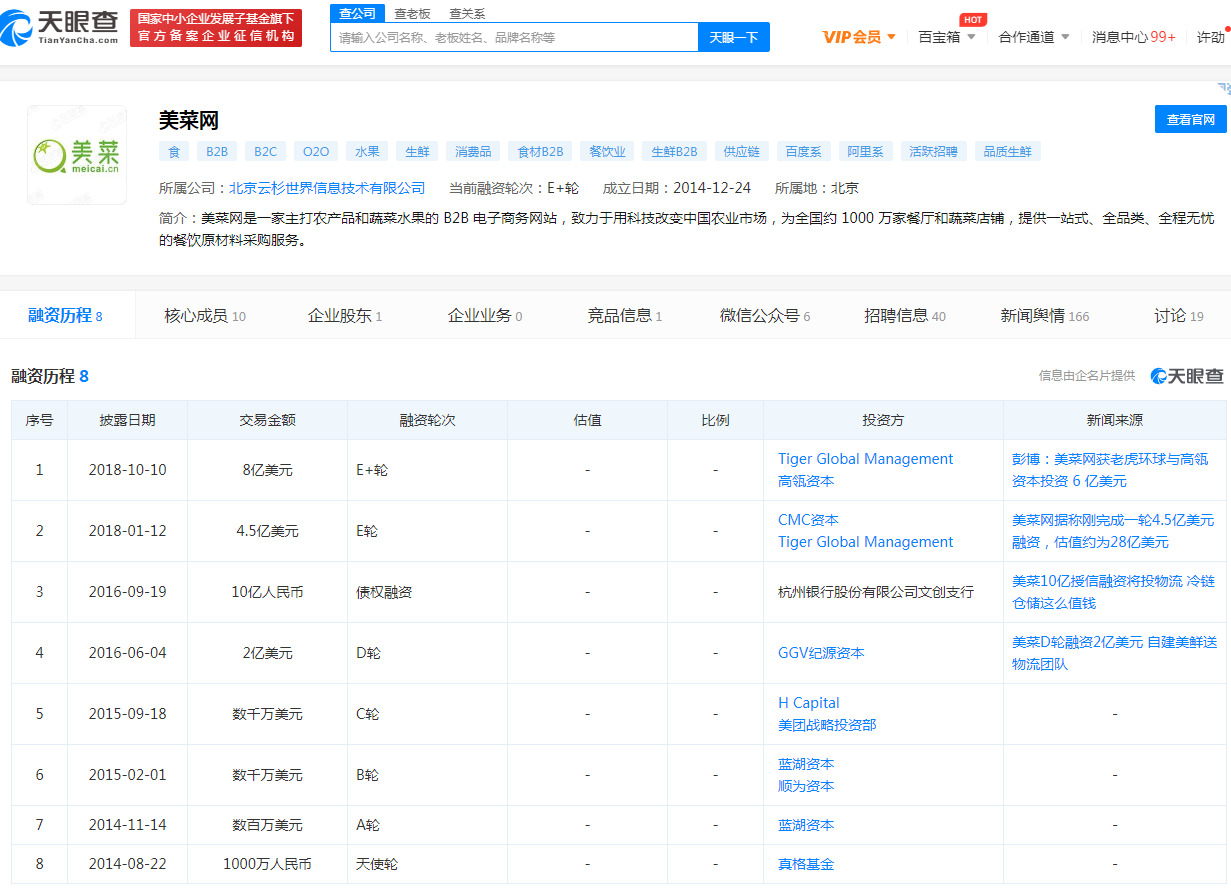Open GGV纪源资本 investor link
This screenshot has height=888, width=1231.
(821, 653)
